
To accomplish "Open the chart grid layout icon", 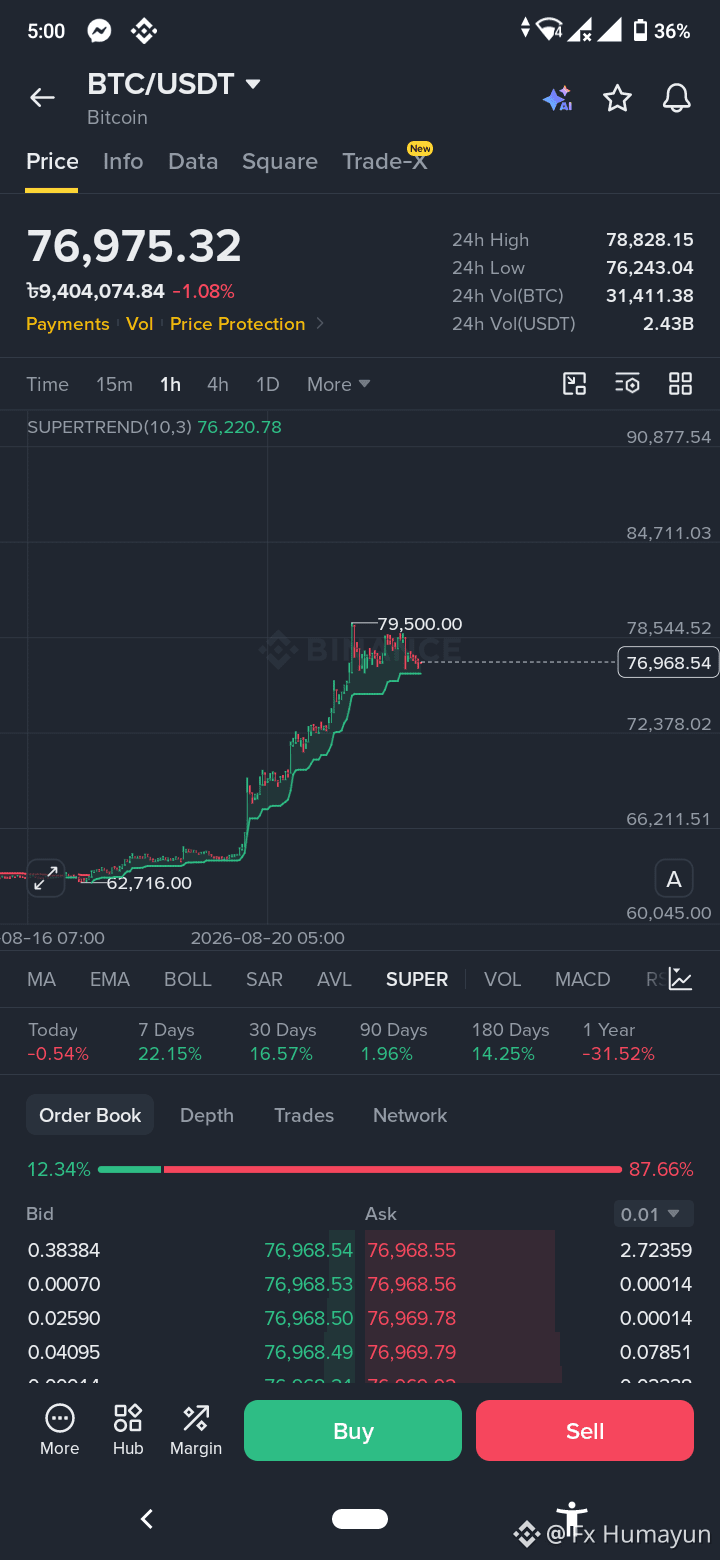I will [x=680, y=384].
